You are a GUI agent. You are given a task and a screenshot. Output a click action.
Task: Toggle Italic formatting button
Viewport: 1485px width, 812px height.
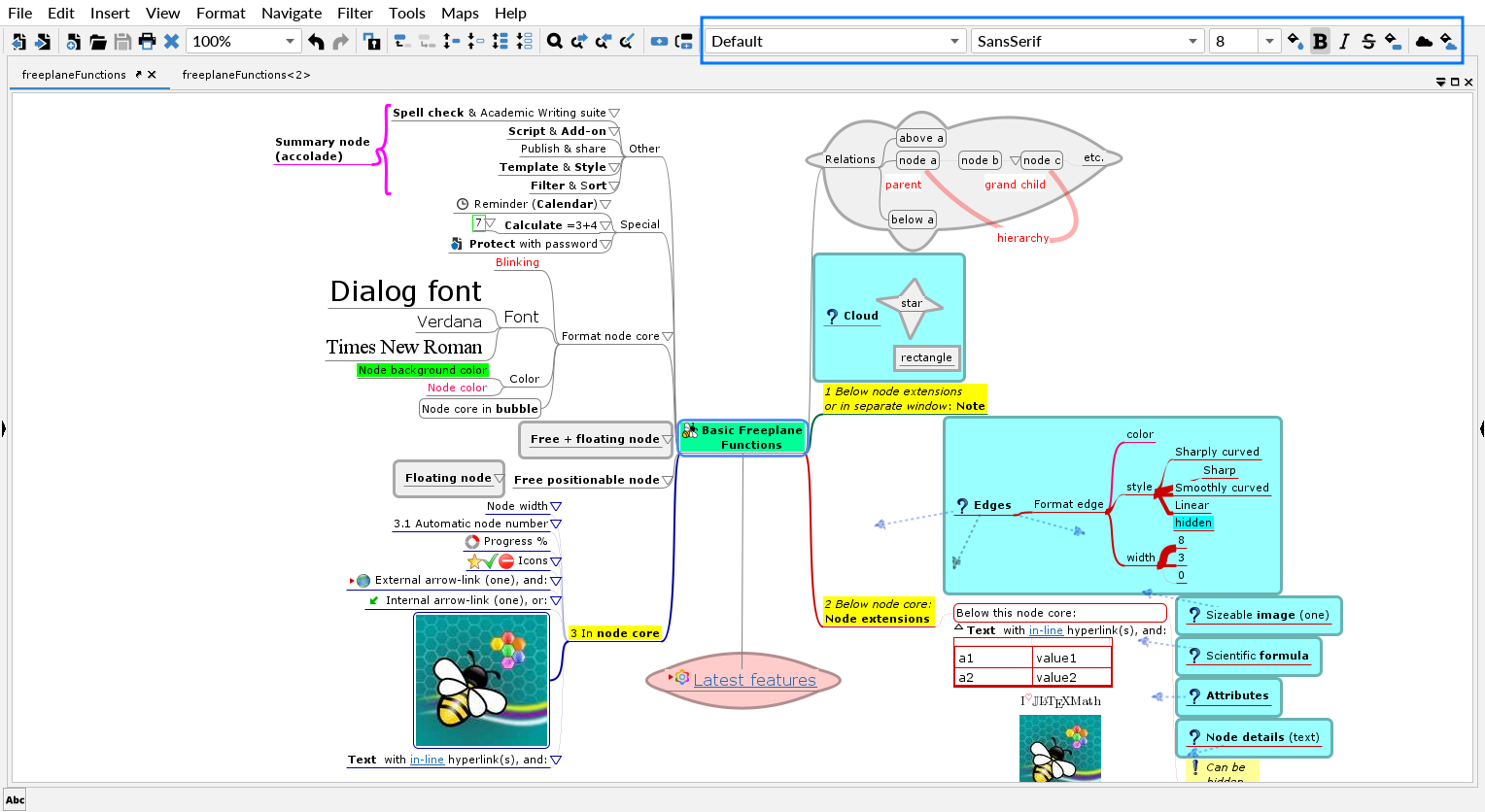pyautogui.click(x=1344, y=41)
